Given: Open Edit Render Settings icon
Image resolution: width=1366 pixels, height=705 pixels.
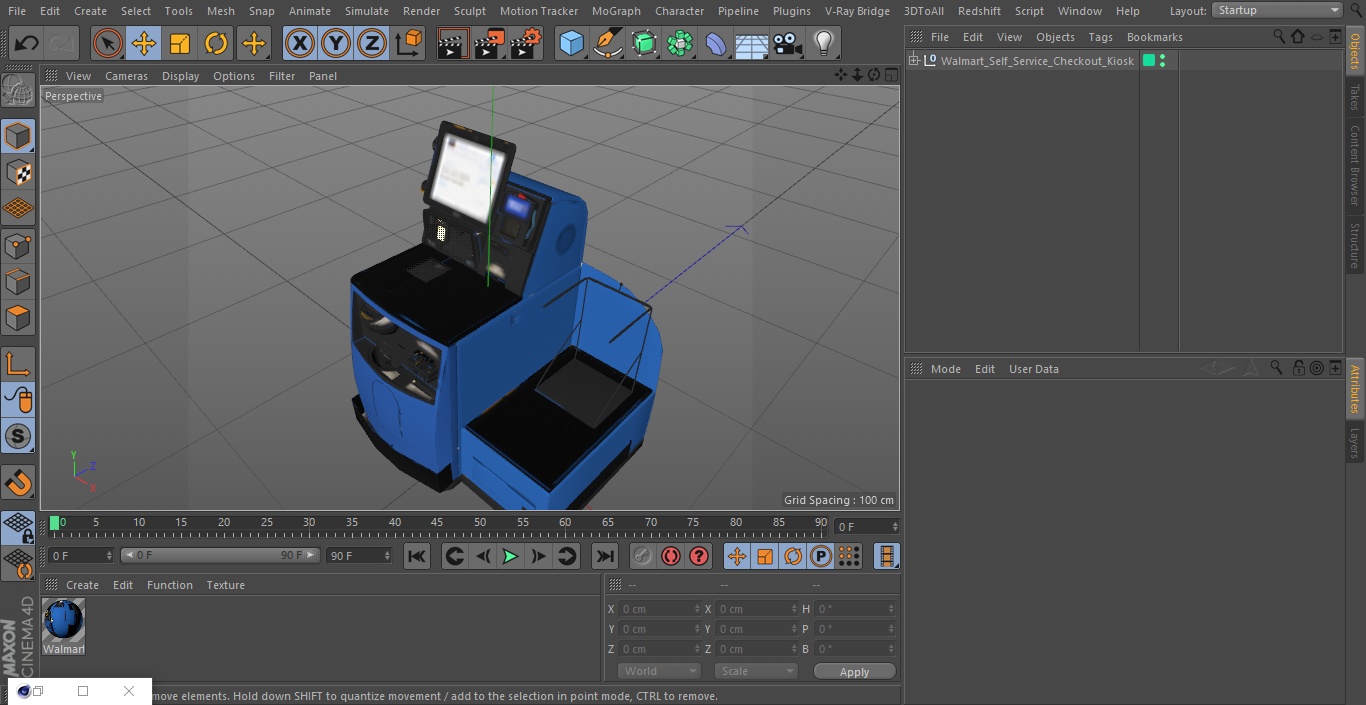Looking at the screenshot, I should pyautogui.click(x=526, y=43).
